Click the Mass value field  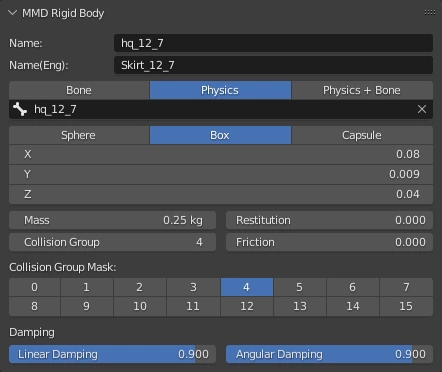point(112,220)
